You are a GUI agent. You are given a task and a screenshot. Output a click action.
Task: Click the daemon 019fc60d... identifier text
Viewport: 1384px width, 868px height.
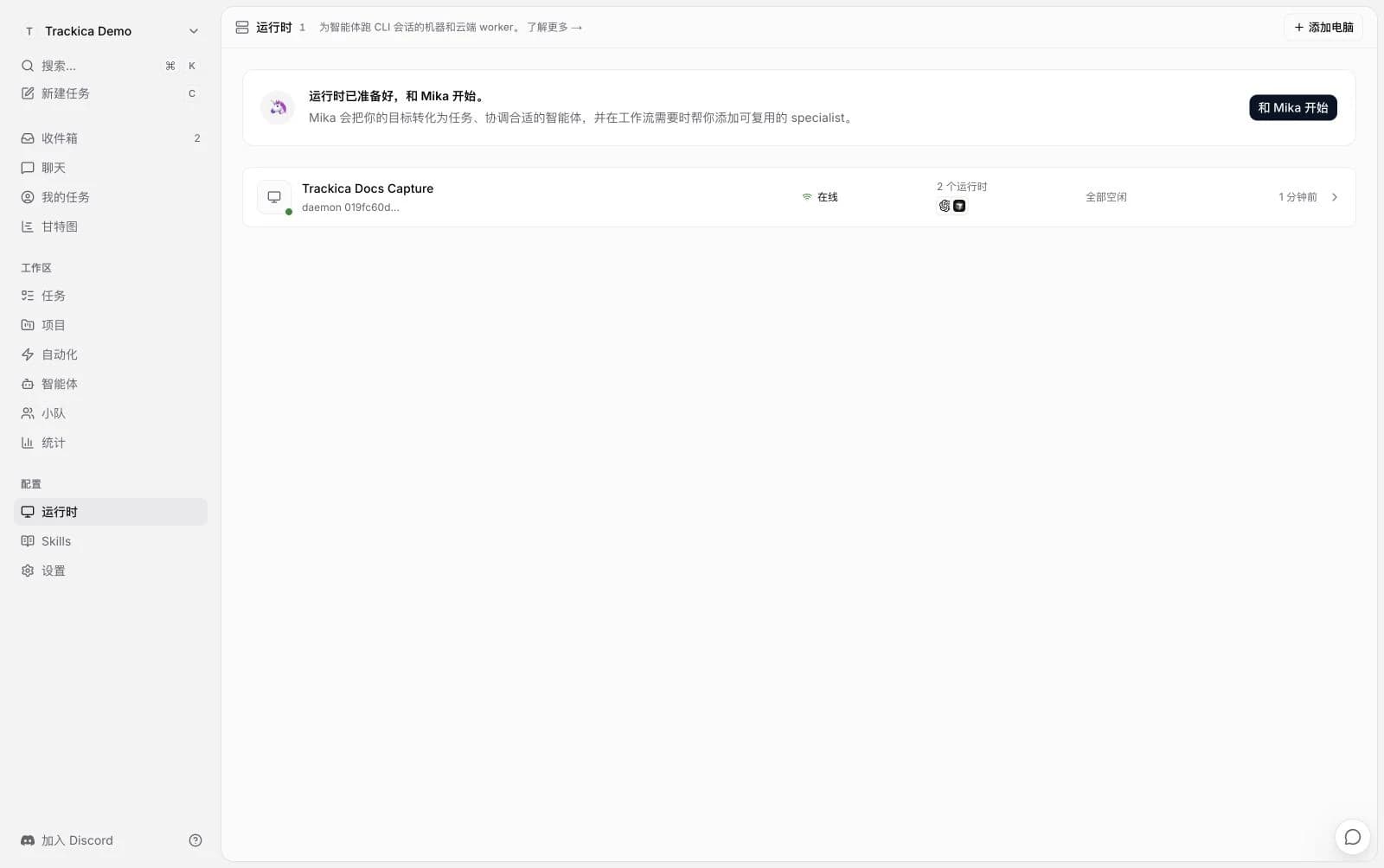click(350, 207)
